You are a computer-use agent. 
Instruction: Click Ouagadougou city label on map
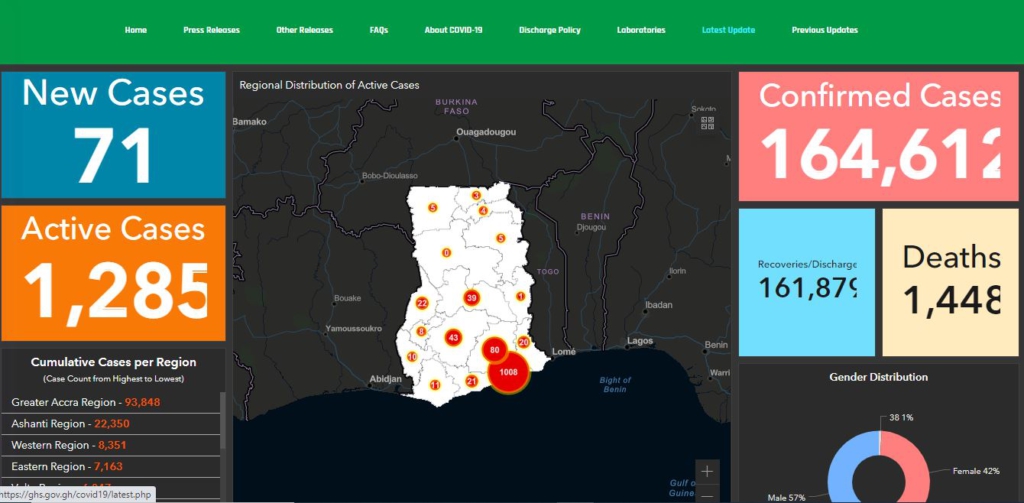487,133
